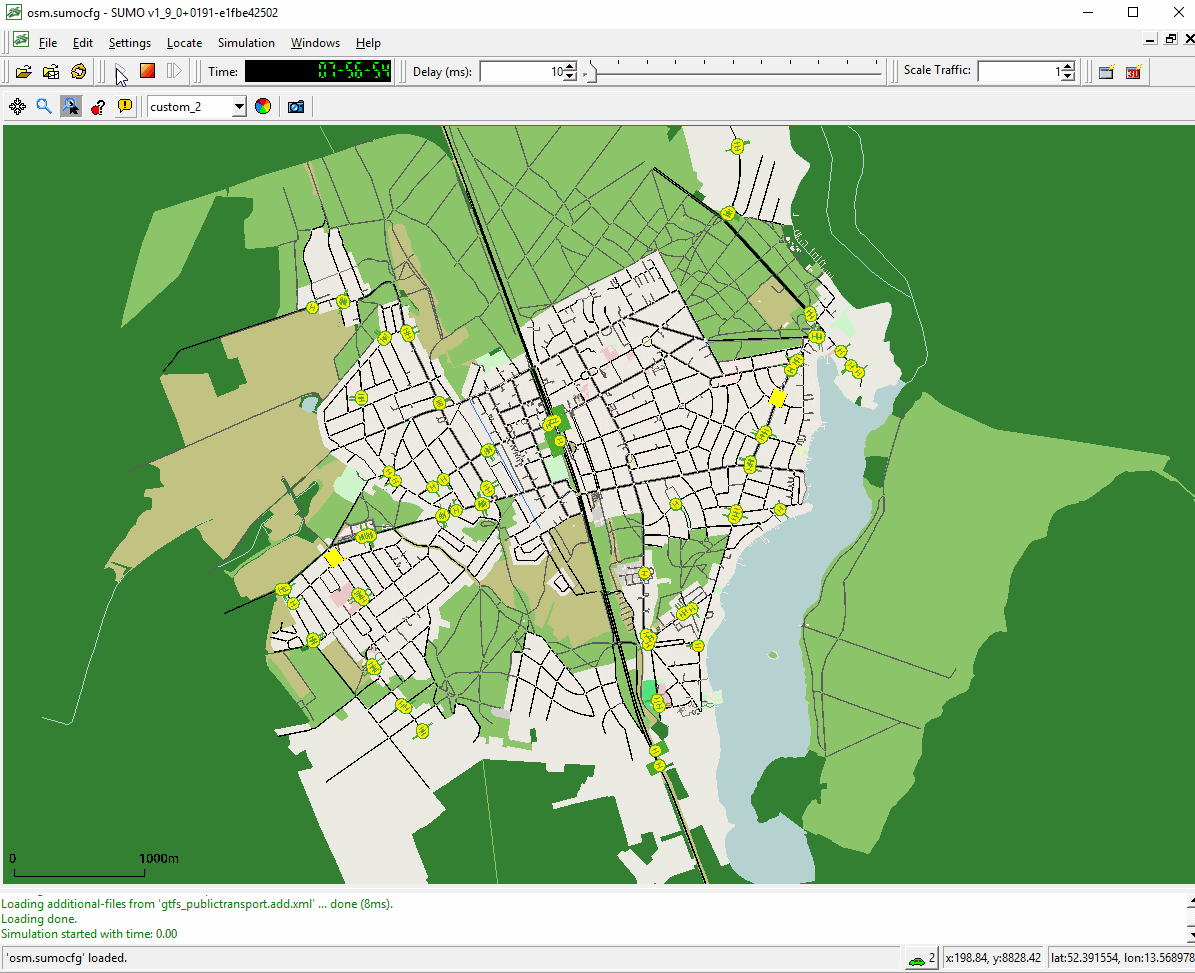Increase the Delay value with up arrow

570,67
